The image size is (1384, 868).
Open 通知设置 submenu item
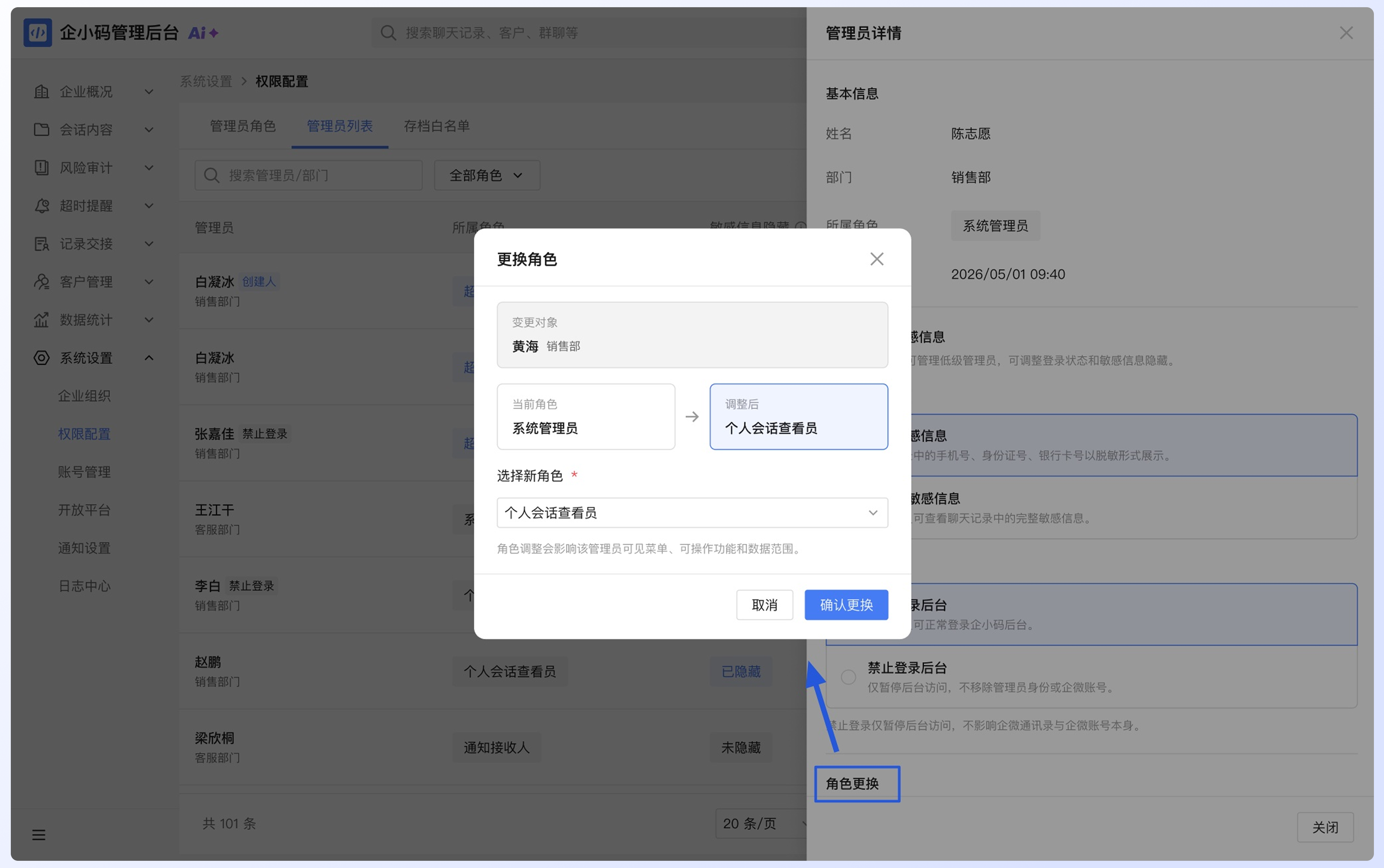(x=84, y=548)
